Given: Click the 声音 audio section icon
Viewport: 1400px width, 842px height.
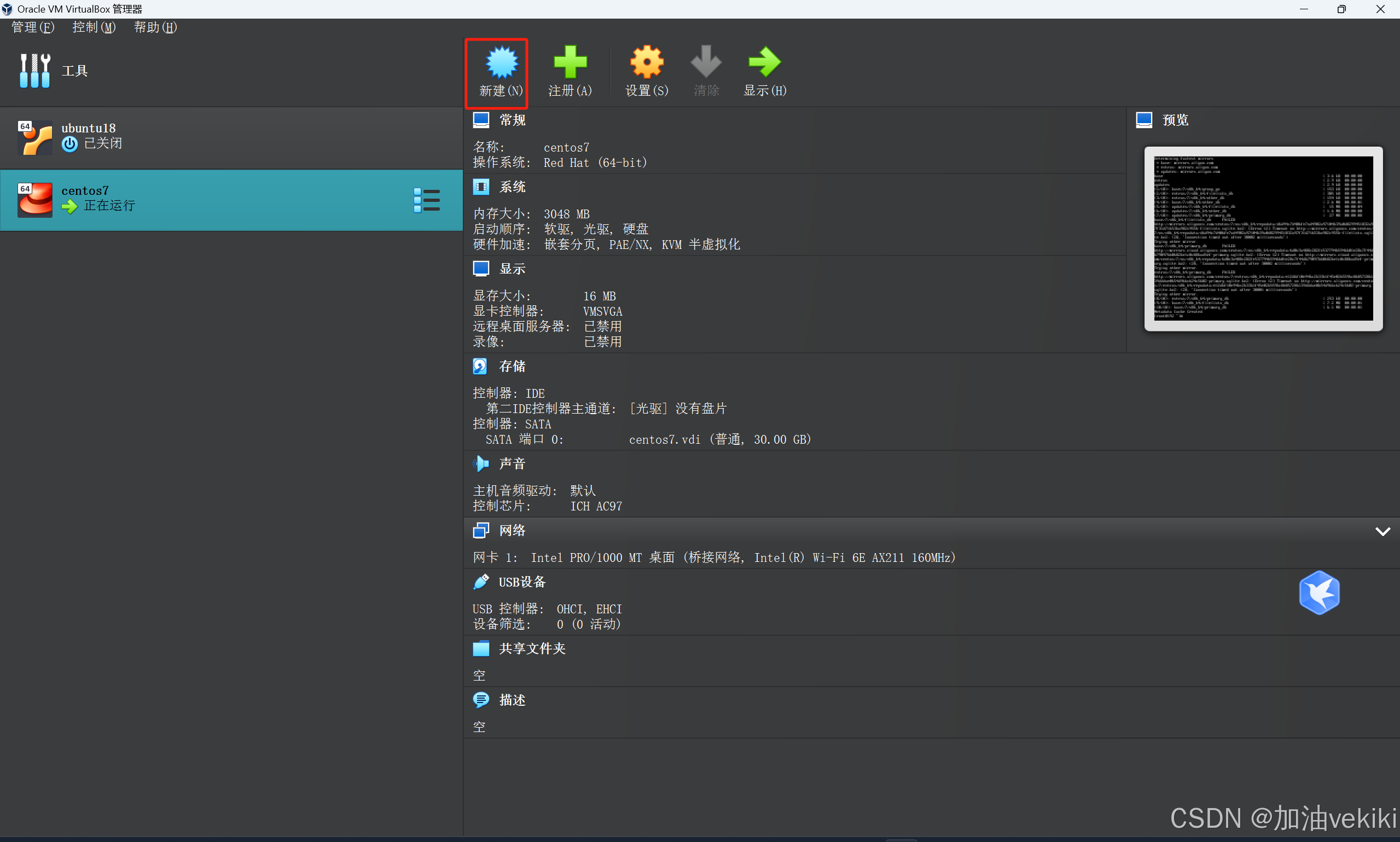Looking at the screenshot, I should [480, 463].
